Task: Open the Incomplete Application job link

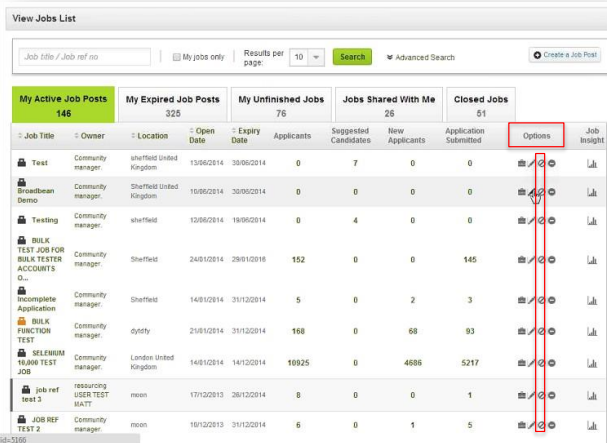Action: (x=37, y=304)
